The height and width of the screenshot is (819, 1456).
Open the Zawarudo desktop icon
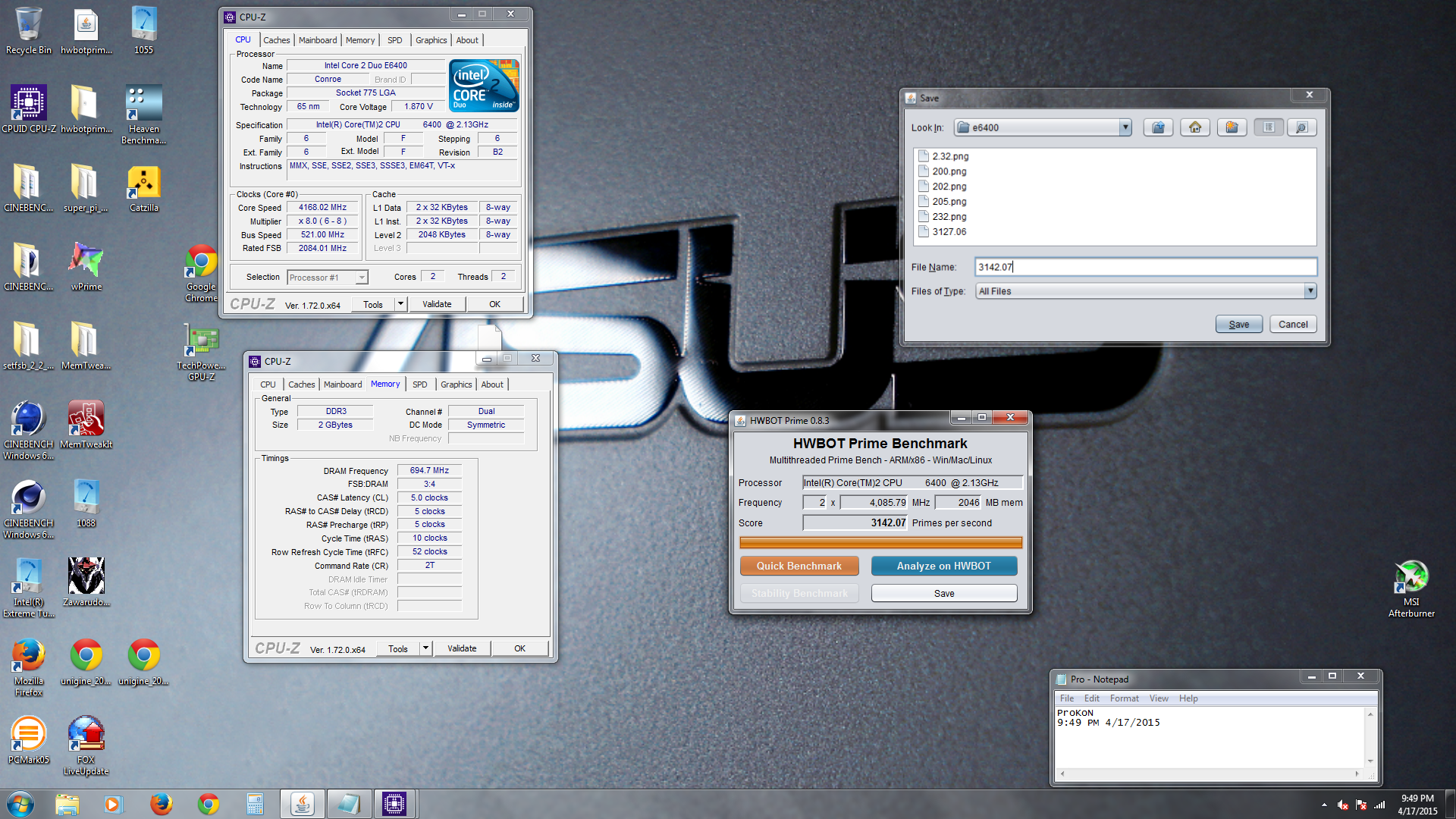tap(86, 582)
